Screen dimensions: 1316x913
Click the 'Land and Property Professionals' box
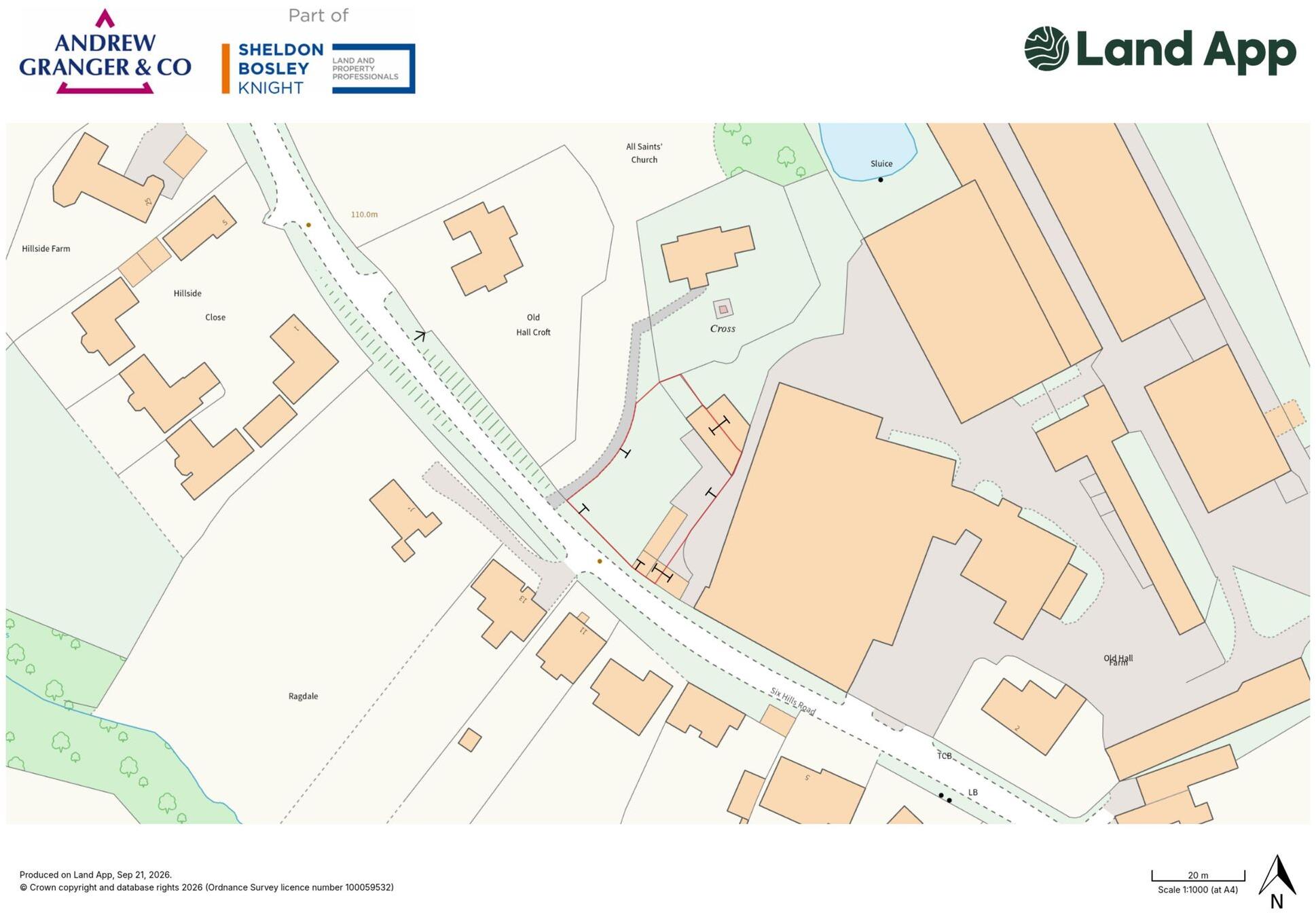click(373, 69)
